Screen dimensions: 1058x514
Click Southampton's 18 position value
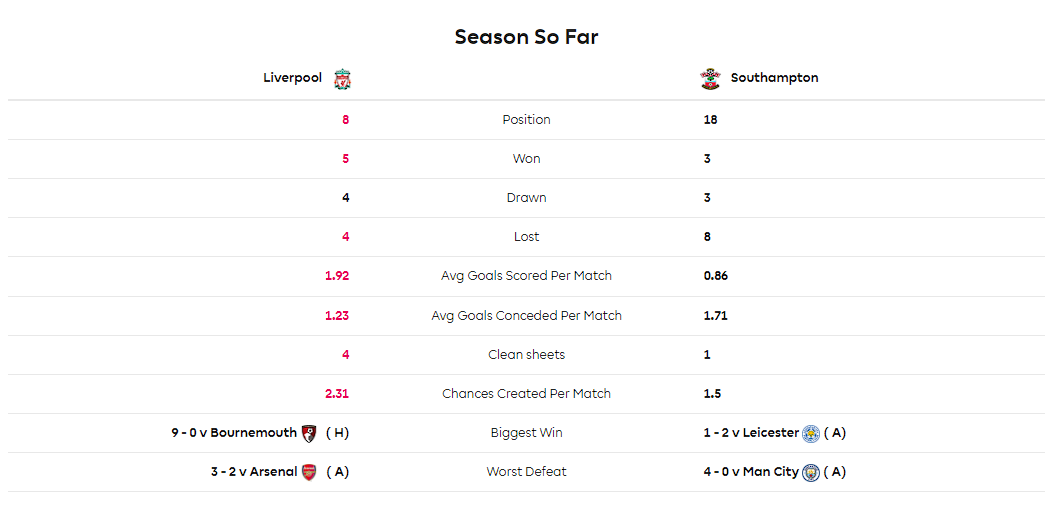click(710, 119)
